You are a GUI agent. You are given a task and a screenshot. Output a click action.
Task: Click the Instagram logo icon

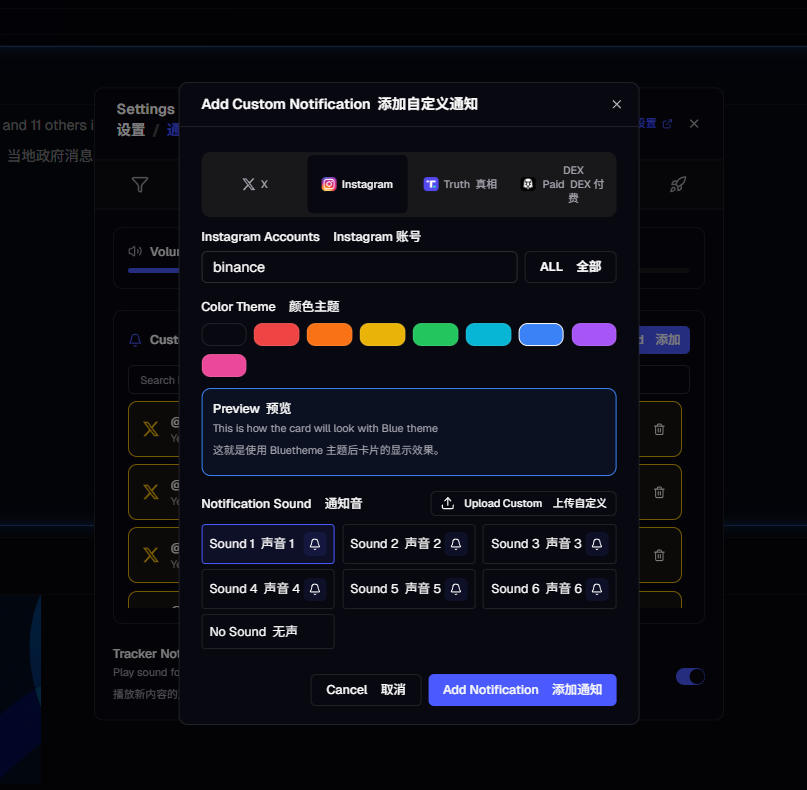[x=329, y=184]
